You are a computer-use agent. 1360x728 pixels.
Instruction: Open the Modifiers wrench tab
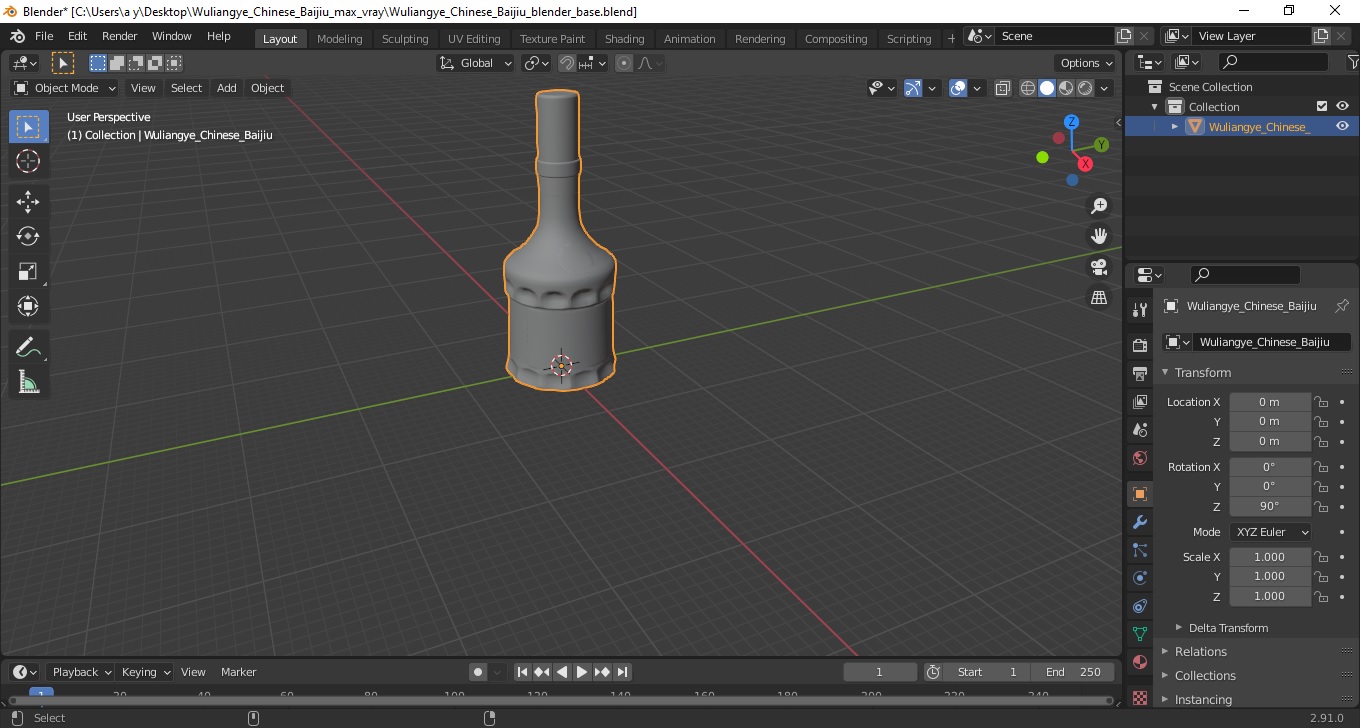(x=1140, y=522)
